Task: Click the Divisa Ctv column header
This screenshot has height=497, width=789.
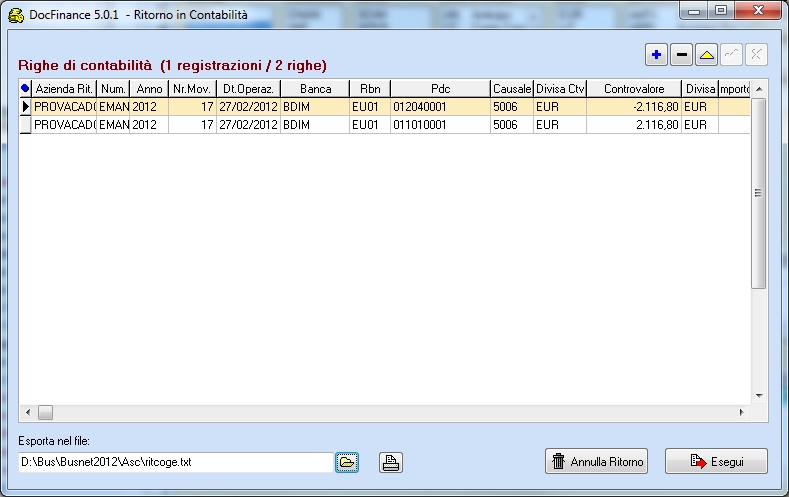Action: click(560, 89)
